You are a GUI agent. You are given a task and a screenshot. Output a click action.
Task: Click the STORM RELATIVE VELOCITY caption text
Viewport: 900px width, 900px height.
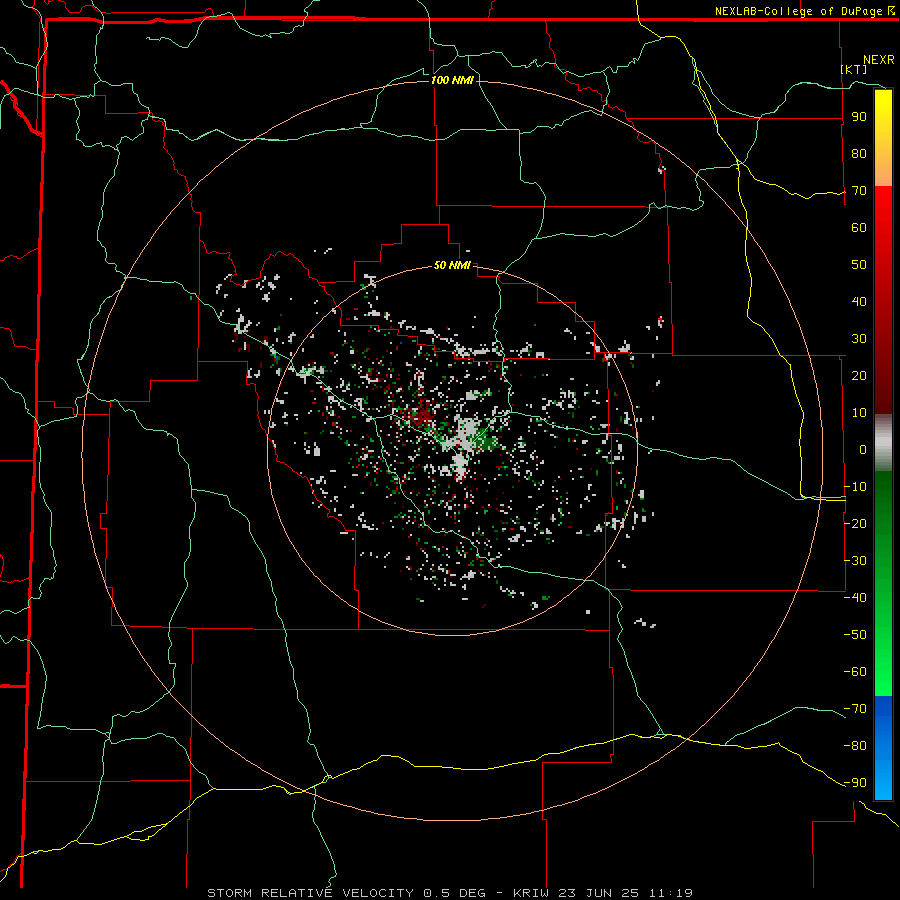[x=310, y=893]
